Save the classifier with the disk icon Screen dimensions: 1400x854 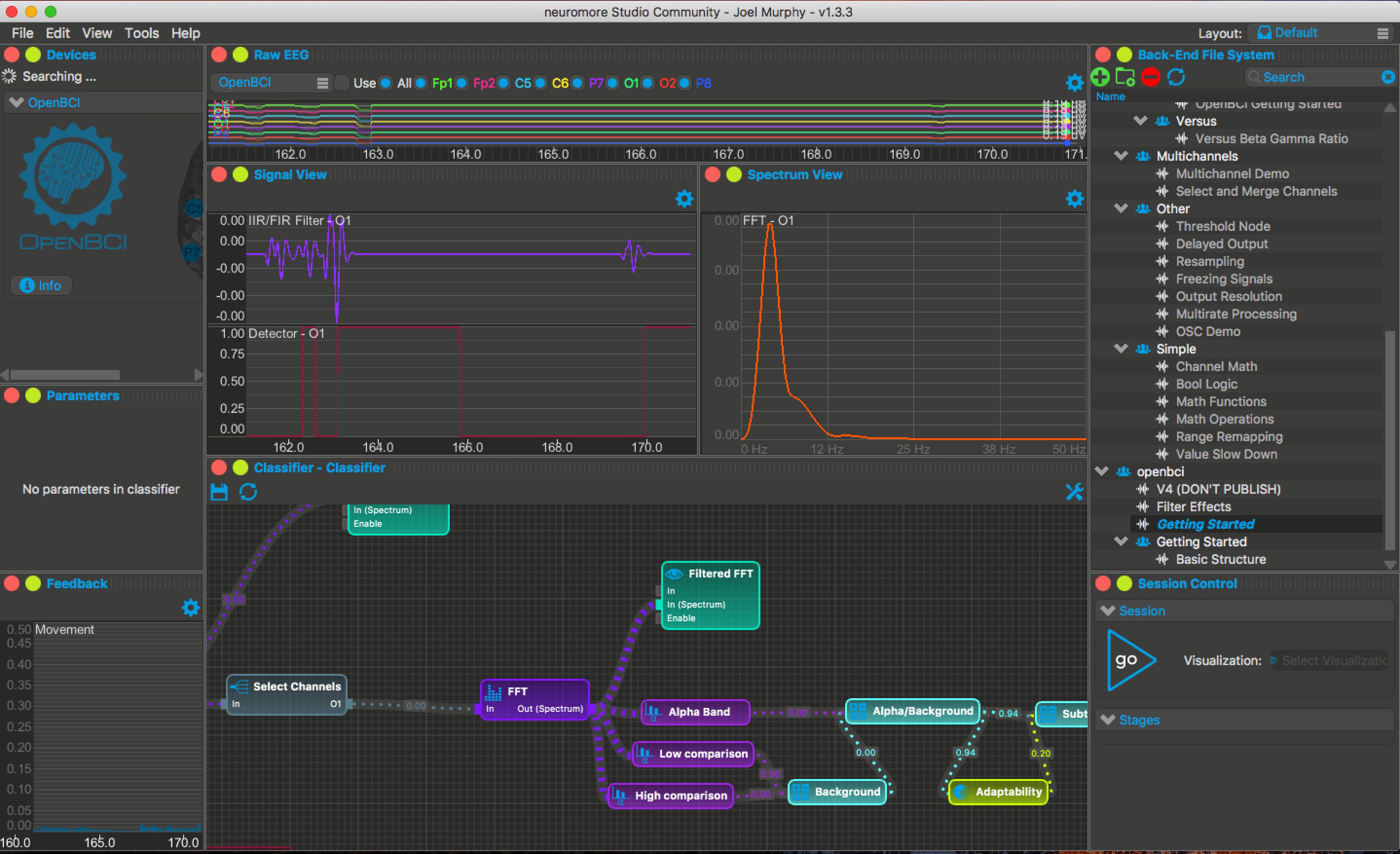coord(220,491)
